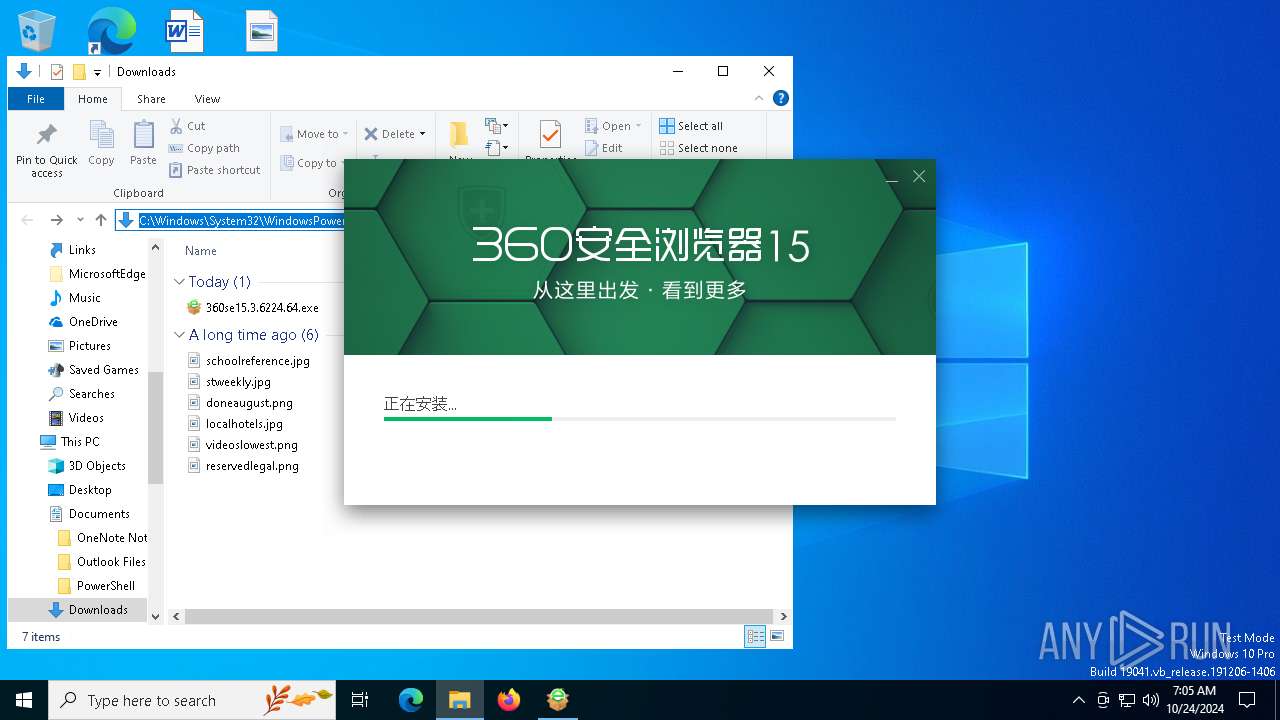Open the notification center icon
1280x720 pixels.
point(1247,700)
